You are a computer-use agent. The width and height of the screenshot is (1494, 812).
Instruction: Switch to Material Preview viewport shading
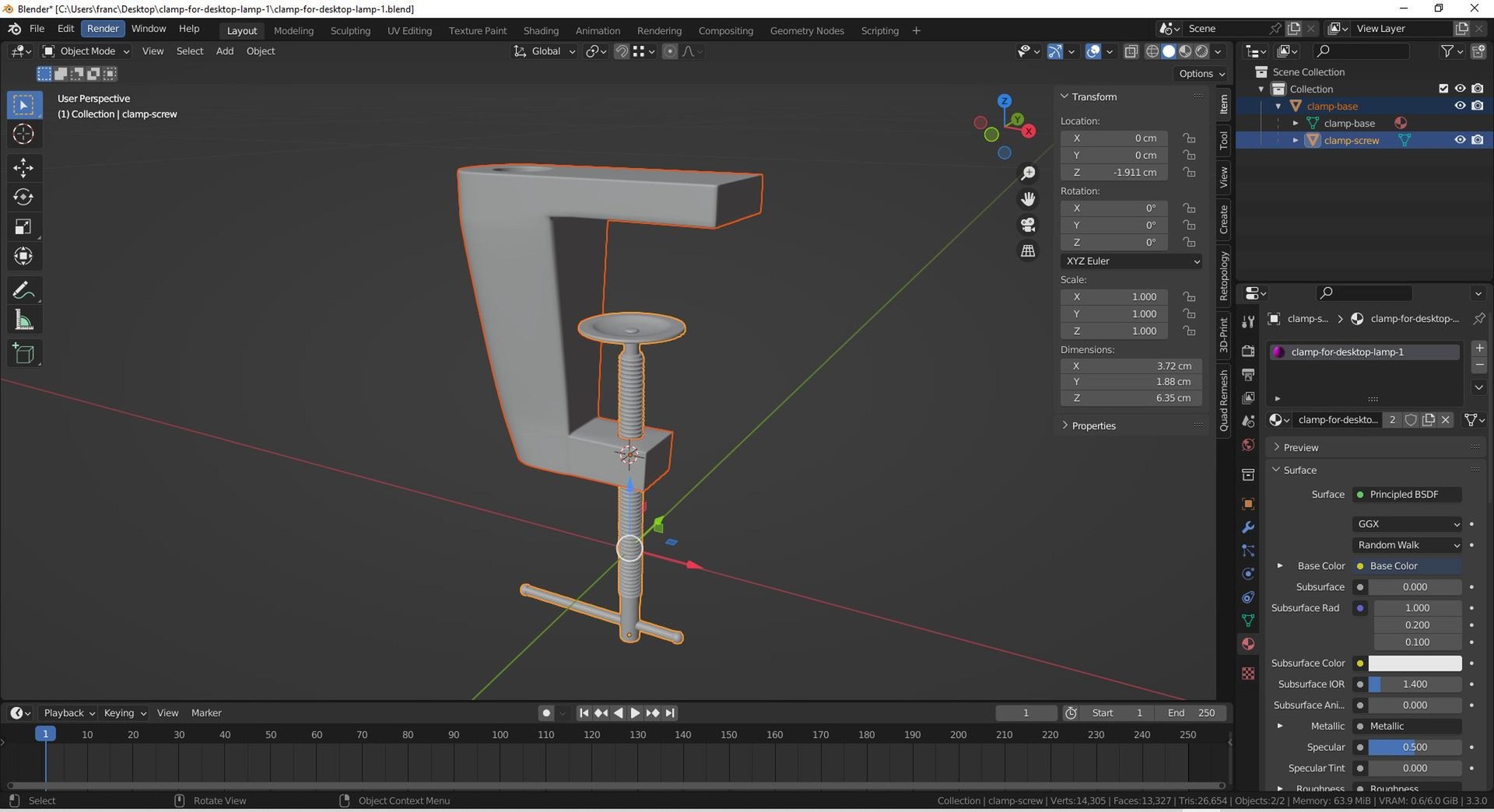1185,51
